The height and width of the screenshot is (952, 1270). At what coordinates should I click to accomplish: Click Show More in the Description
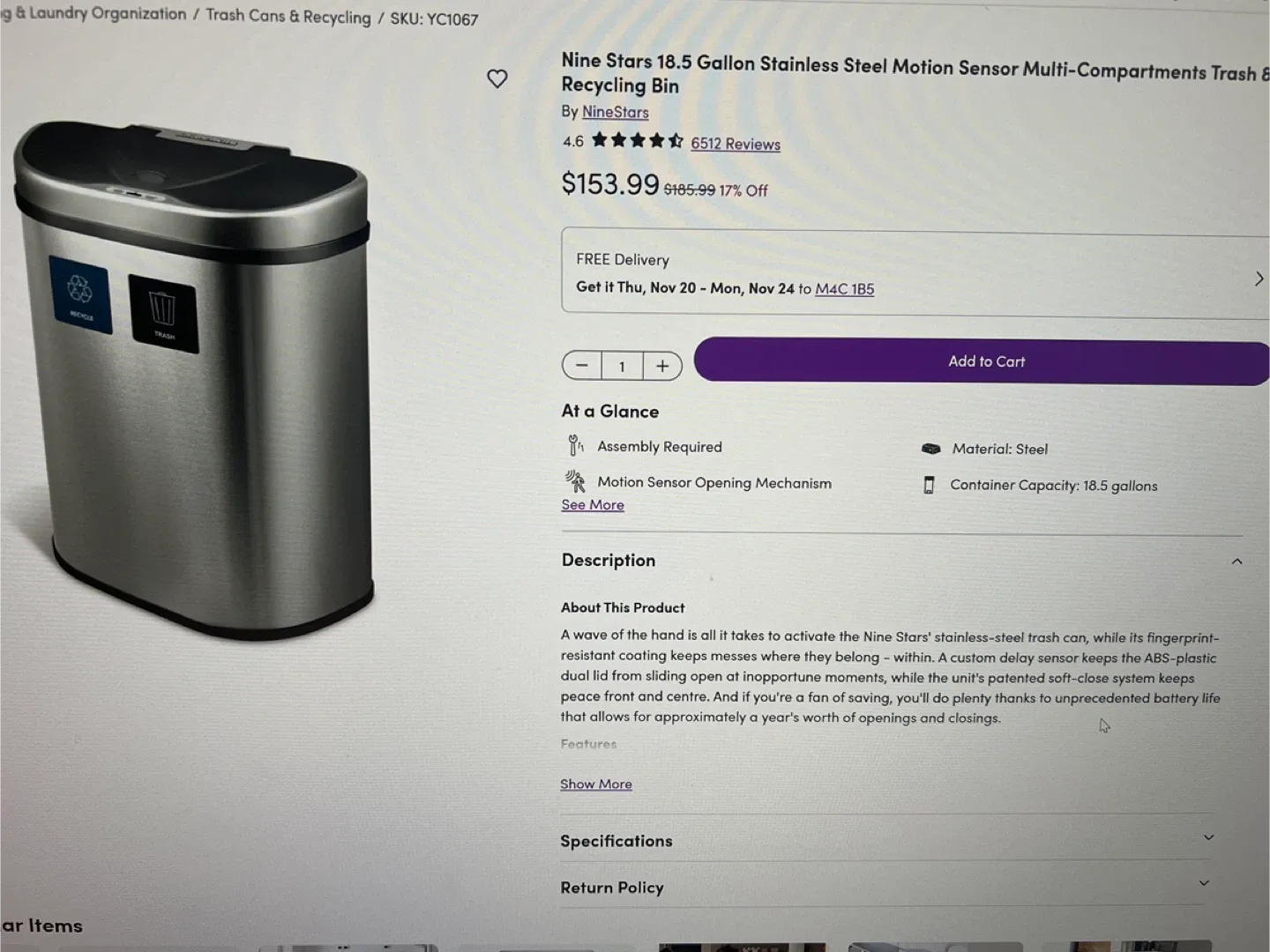(x=595, y=784)
